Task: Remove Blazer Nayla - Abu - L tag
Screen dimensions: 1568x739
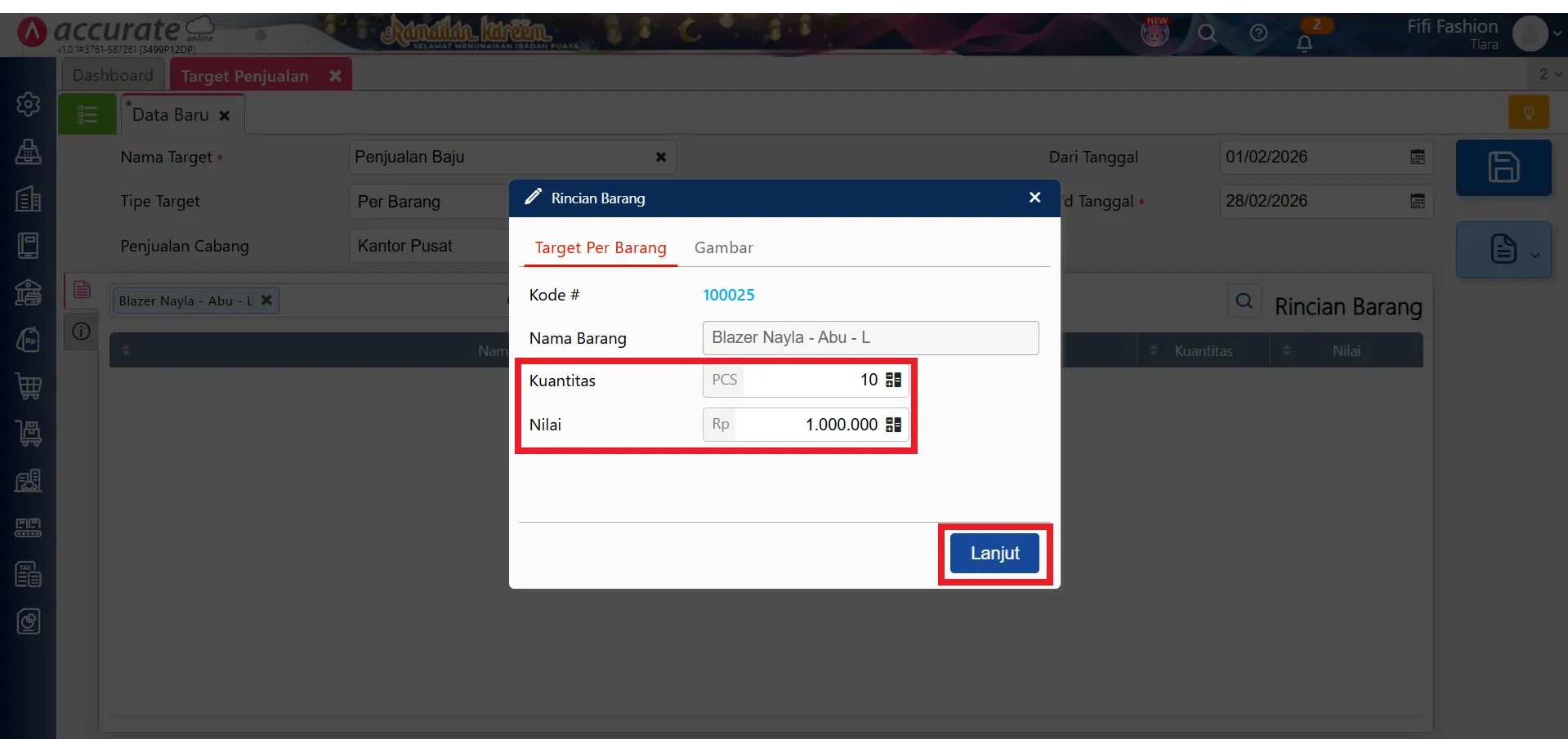Action: [266, 300]
